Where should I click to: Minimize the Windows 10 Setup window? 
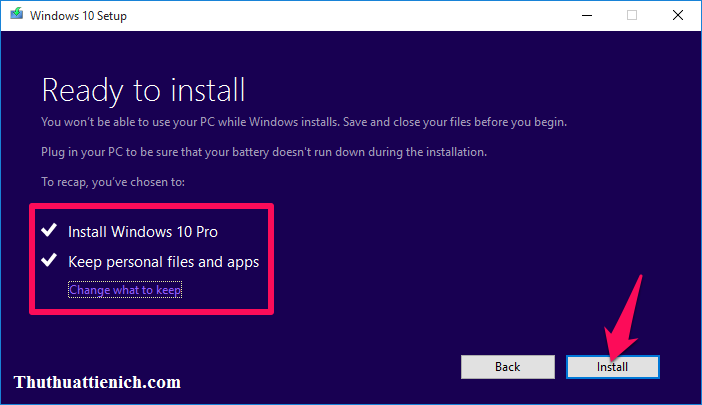coord(585,16)
